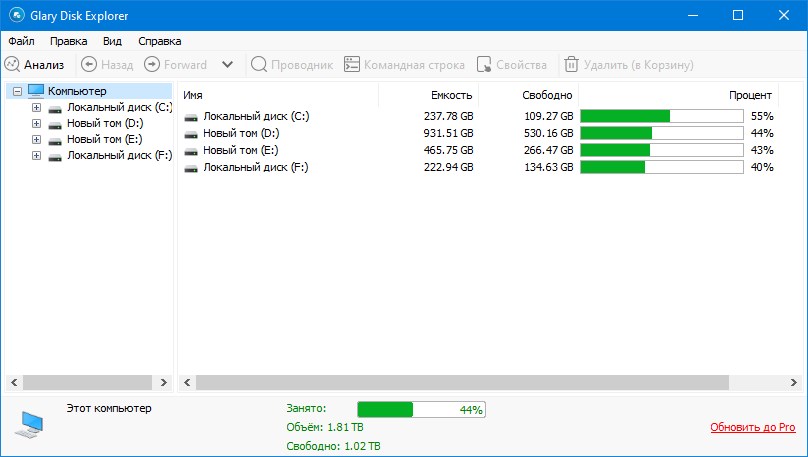Click the Командная строка toolbar label
Viewport: 808px width, 457px height.
point(414,65)
